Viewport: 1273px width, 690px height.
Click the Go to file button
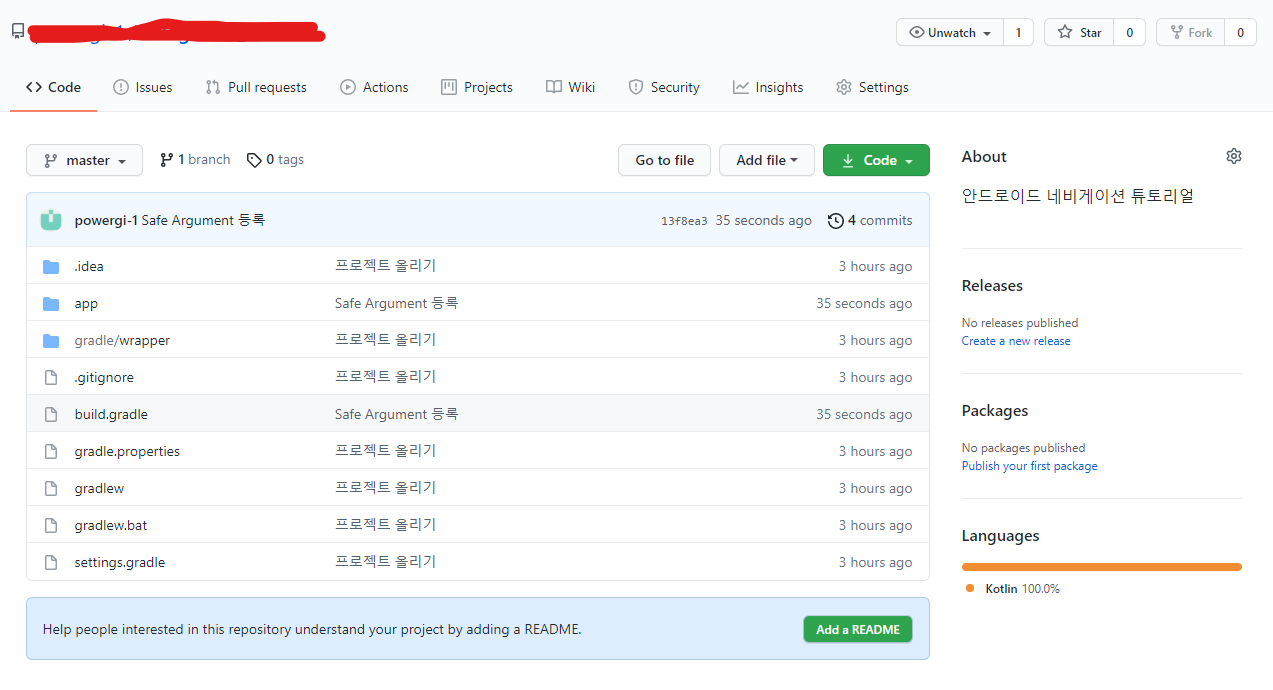(665, 160)
